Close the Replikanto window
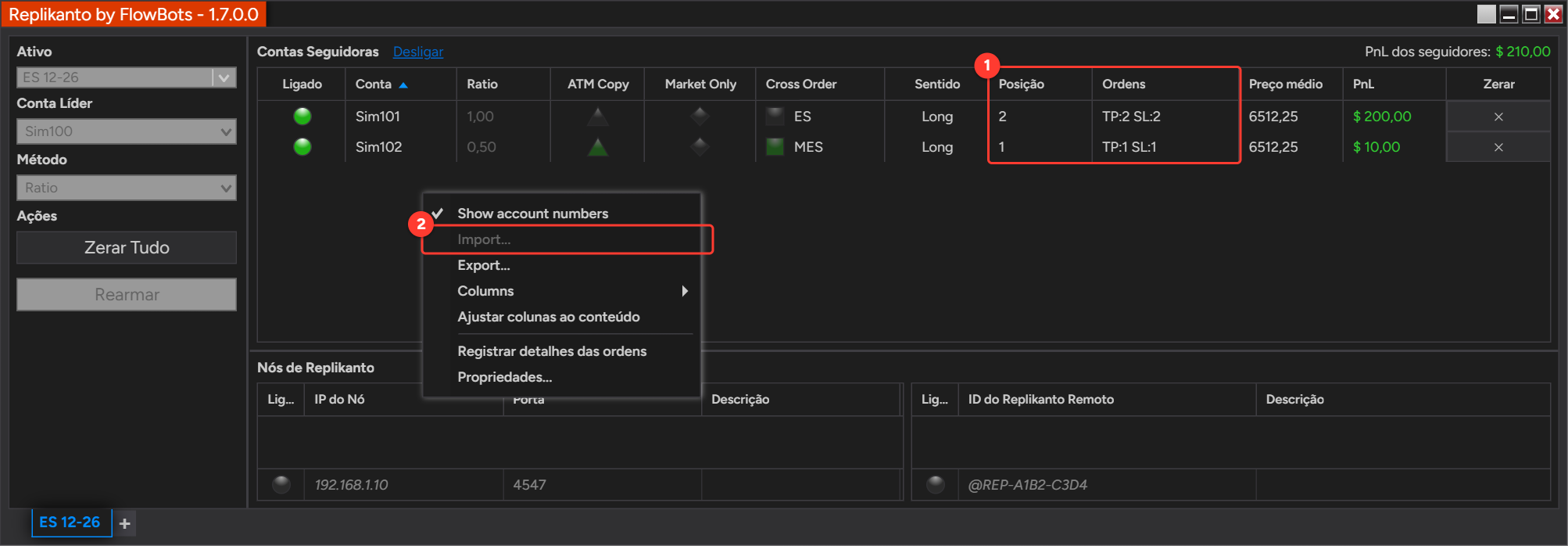This screenshot has height=546, width=1568. [1554, 14]
